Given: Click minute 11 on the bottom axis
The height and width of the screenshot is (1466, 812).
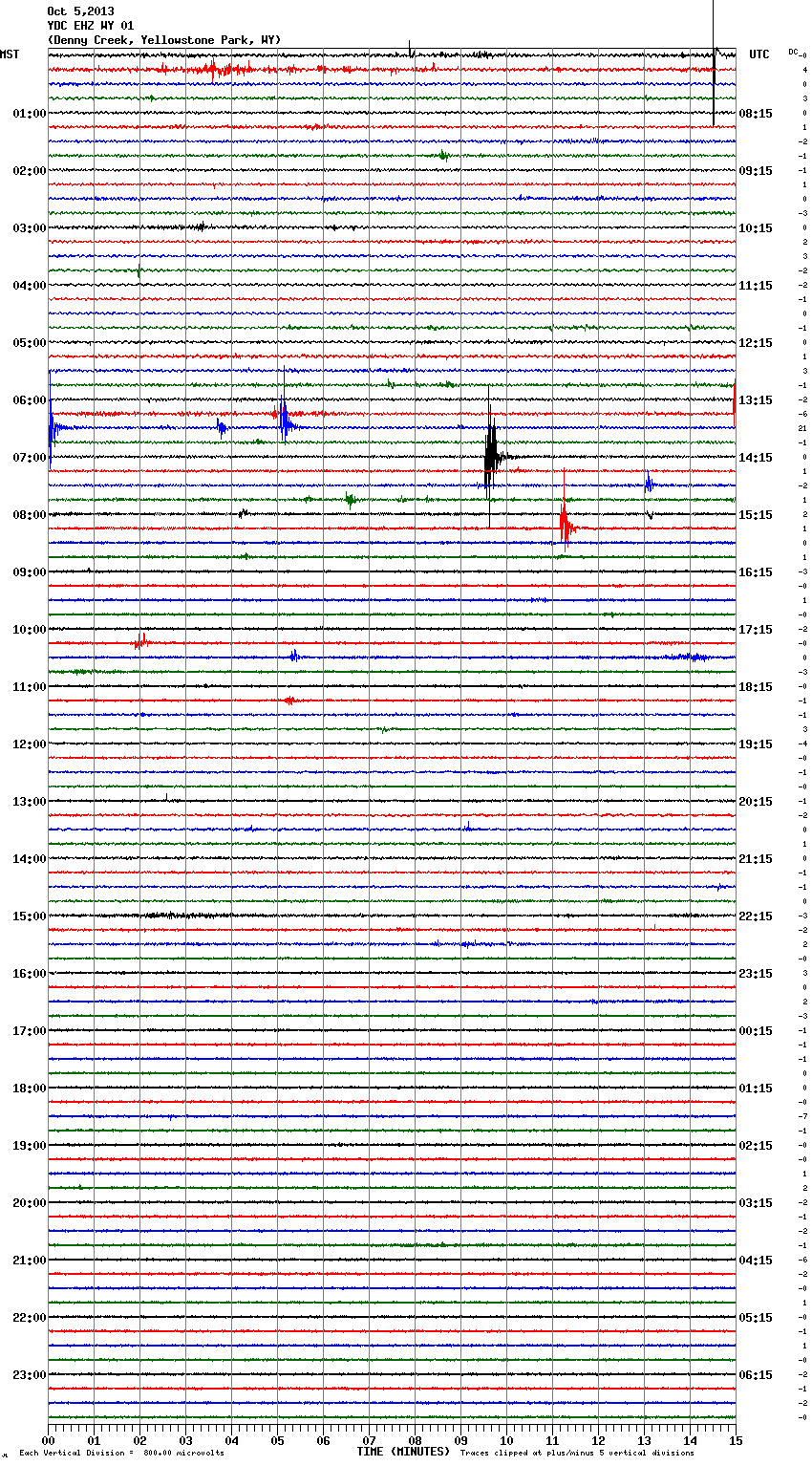Looking at the screenshot, I should point(552,1440).
